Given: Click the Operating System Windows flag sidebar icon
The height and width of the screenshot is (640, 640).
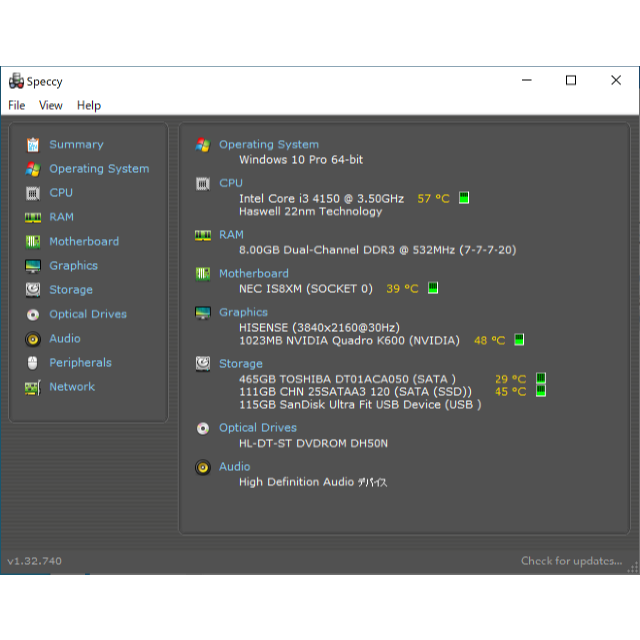Looking at the screenshot, I should (x=33, y=169).
